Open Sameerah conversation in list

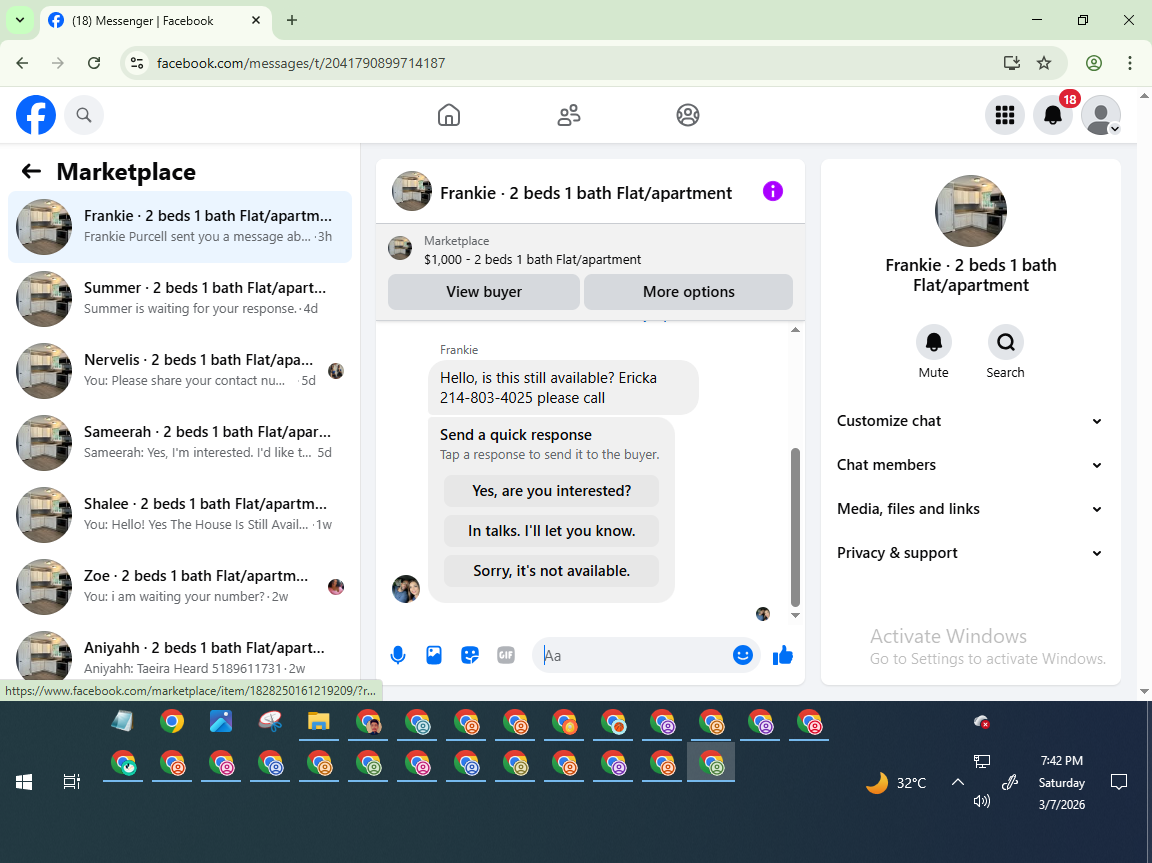point(180,443)
